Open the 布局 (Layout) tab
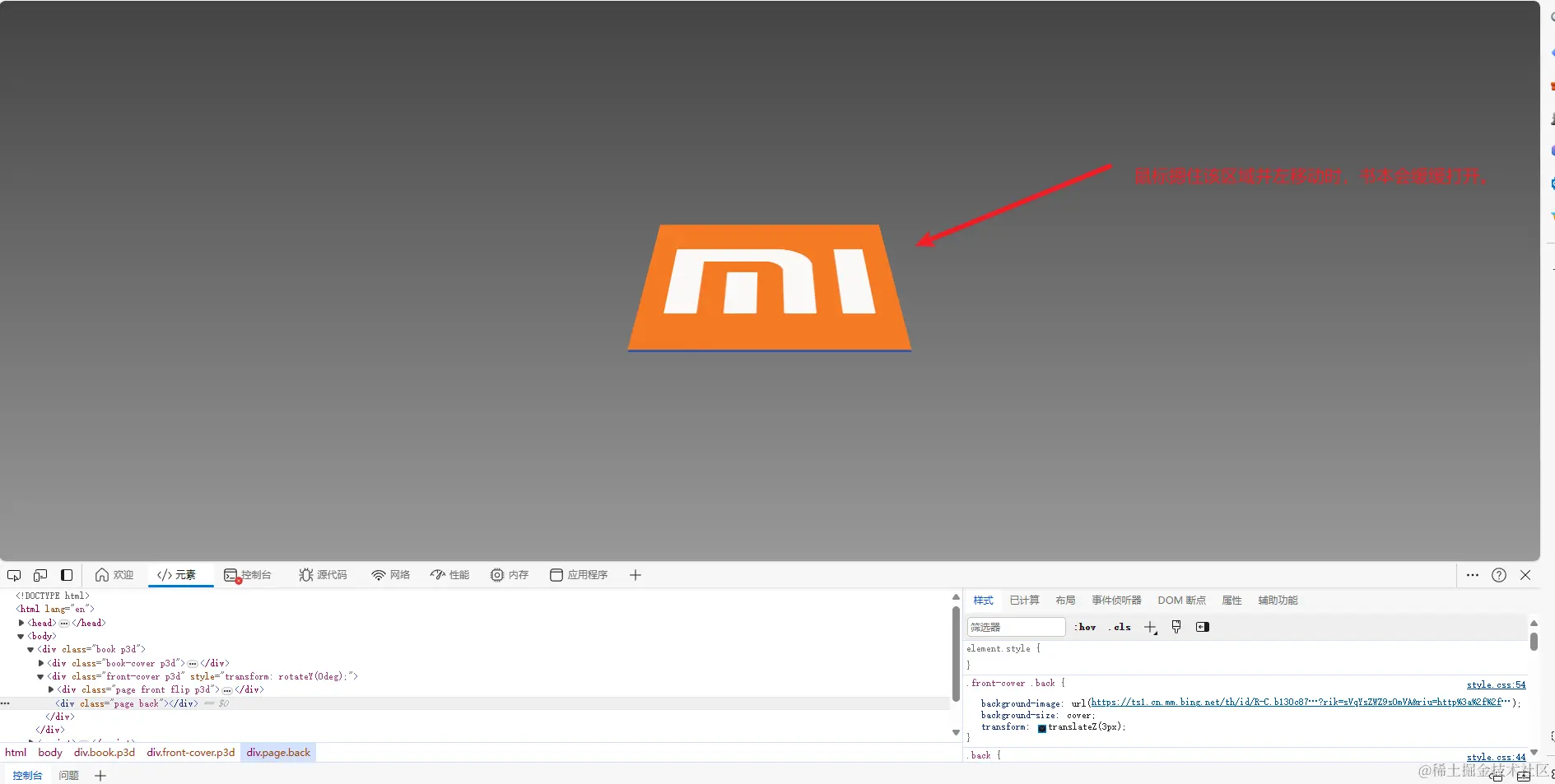1555x784 pixels. coord(1065,601)
